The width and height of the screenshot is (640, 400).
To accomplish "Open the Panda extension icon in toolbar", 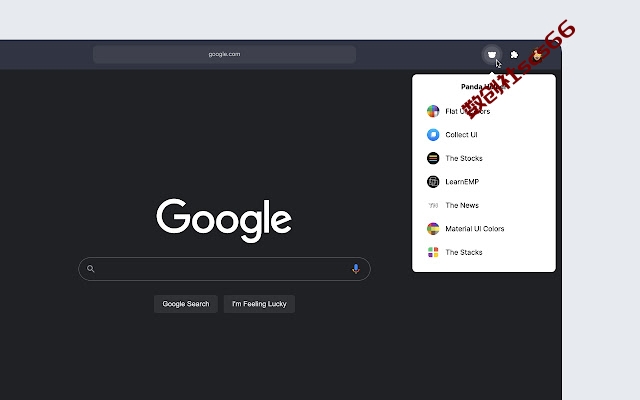I will point(492,54).
